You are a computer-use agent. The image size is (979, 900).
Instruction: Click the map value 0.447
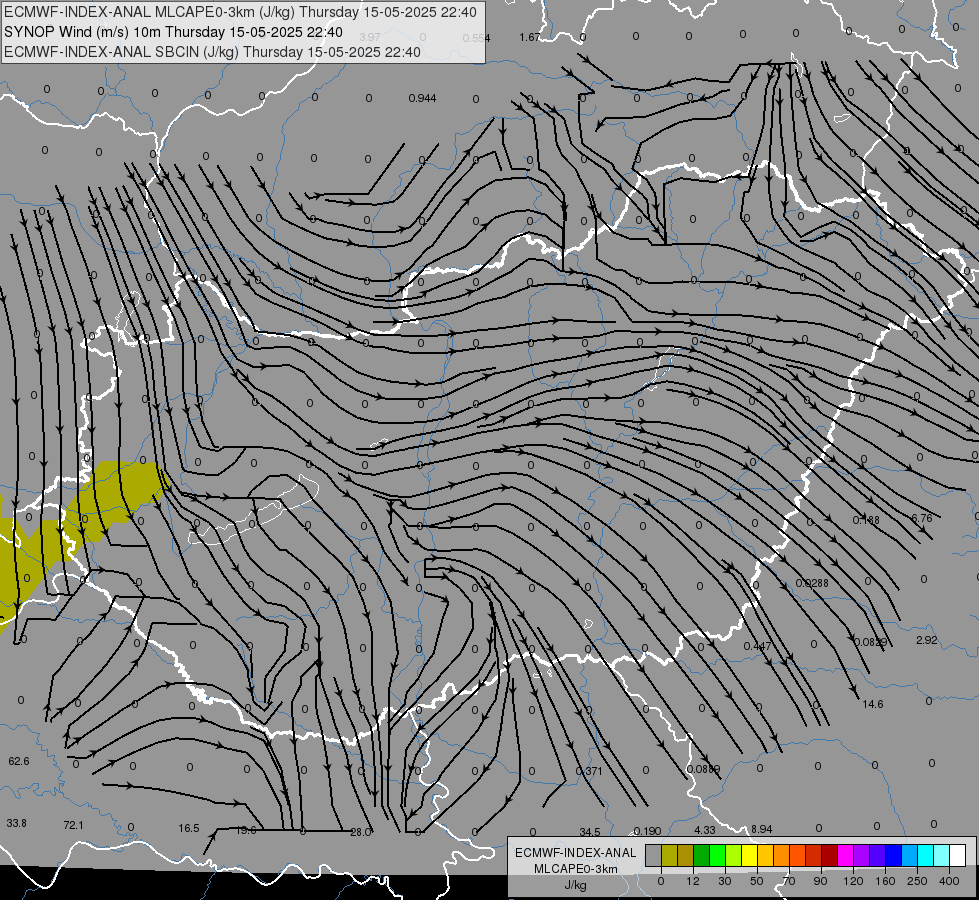pyautogui.click(x=757, y=646)
